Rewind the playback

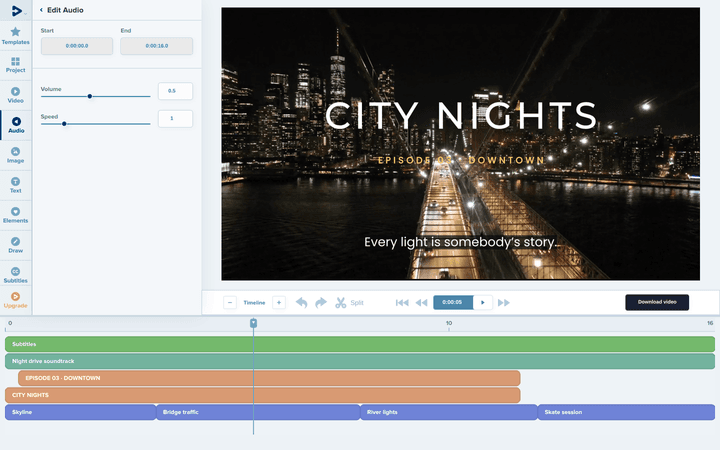pos(422,303)
